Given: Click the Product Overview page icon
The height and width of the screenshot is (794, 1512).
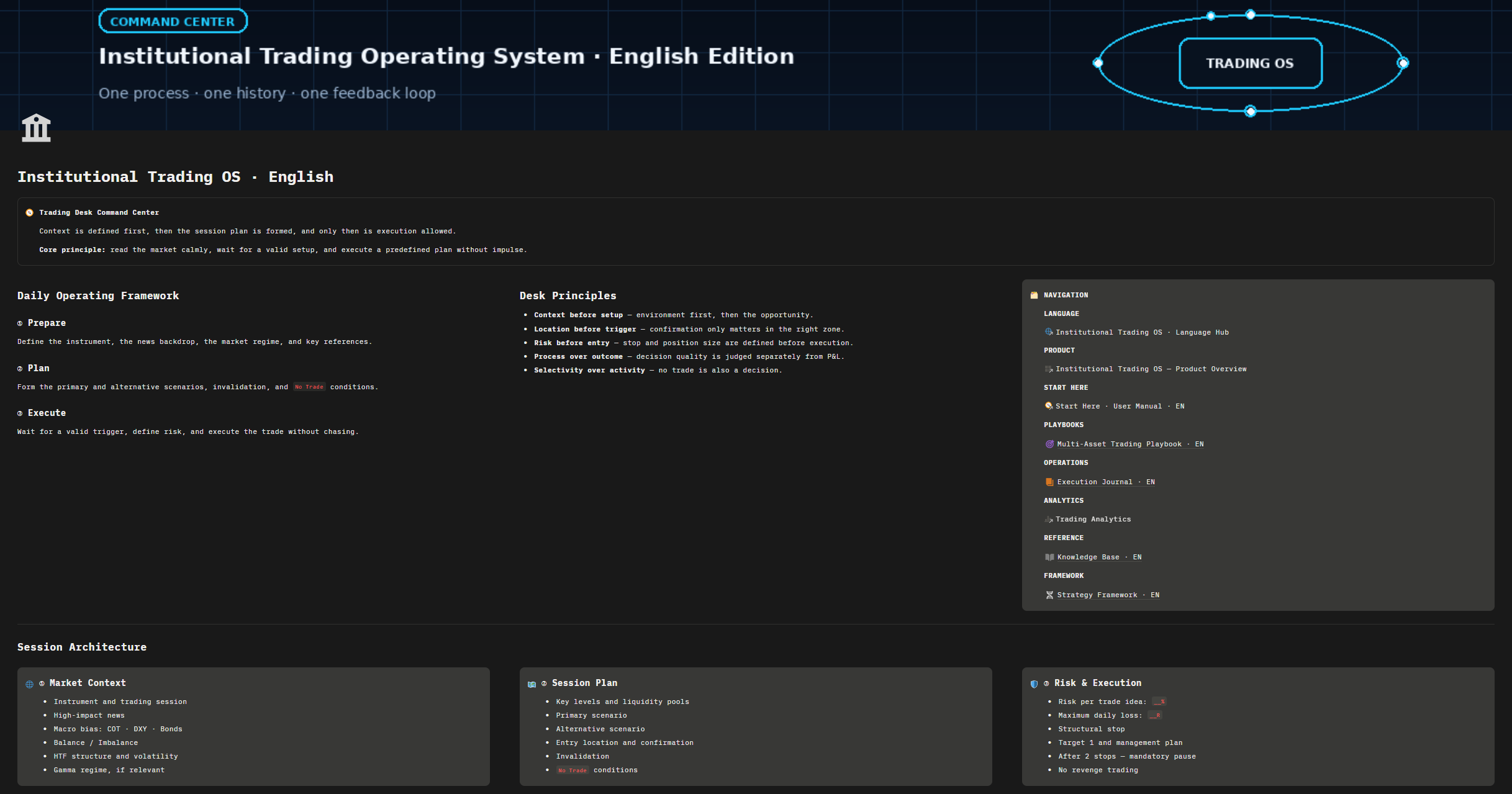Looking at the screenshot, I should [x=1049, y=369].
